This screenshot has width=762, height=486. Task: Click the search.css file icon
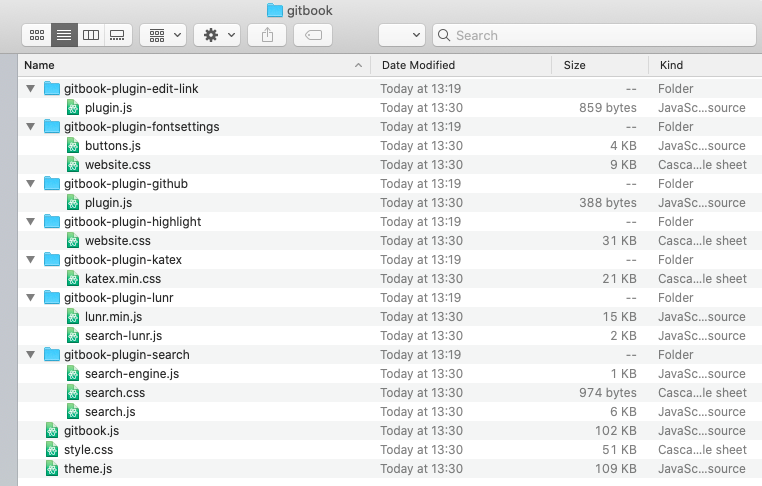pyautogui.click(x=73, y=393)
